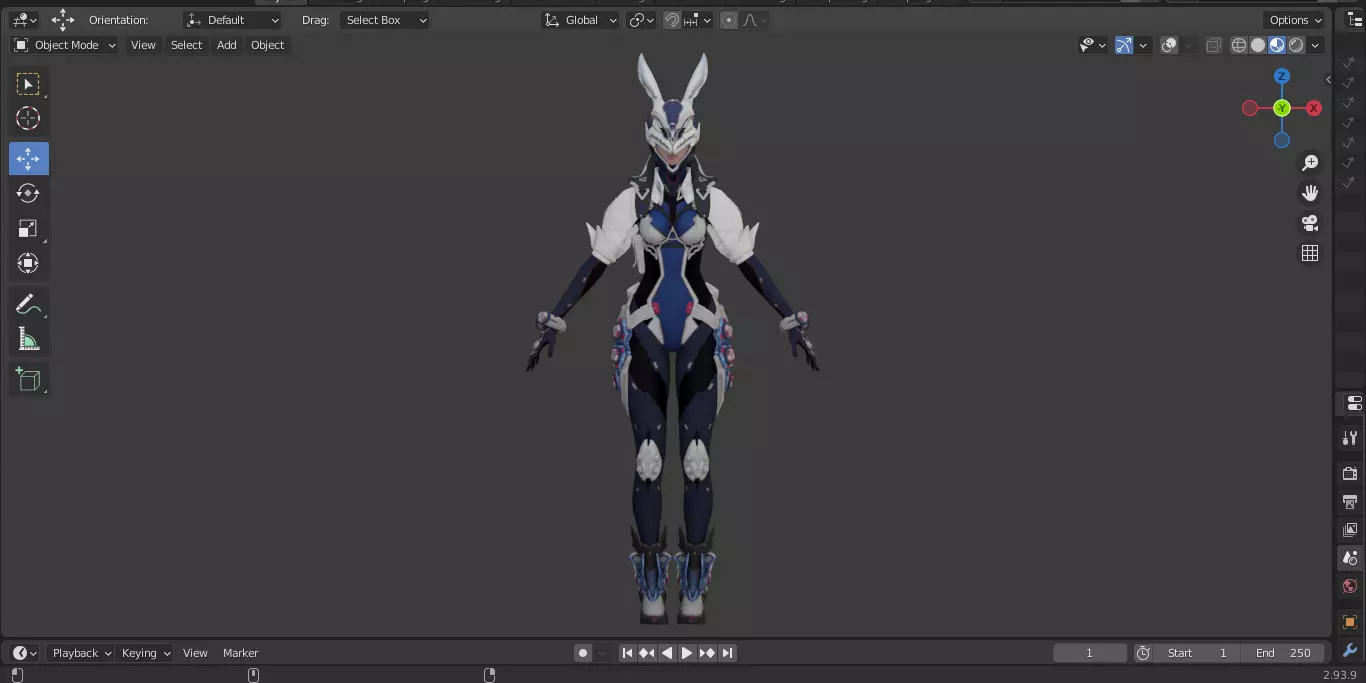Switch orthographic view with grid icon
The image size is (1366, 683).
click(1310, 253)
